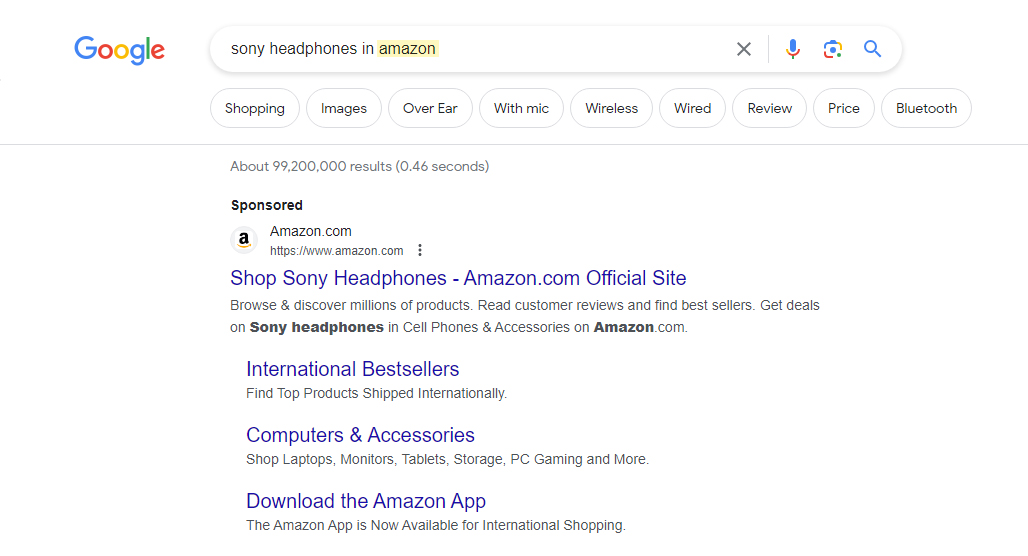
Task: Clear the search box with X icon
Action: (743, 49)
